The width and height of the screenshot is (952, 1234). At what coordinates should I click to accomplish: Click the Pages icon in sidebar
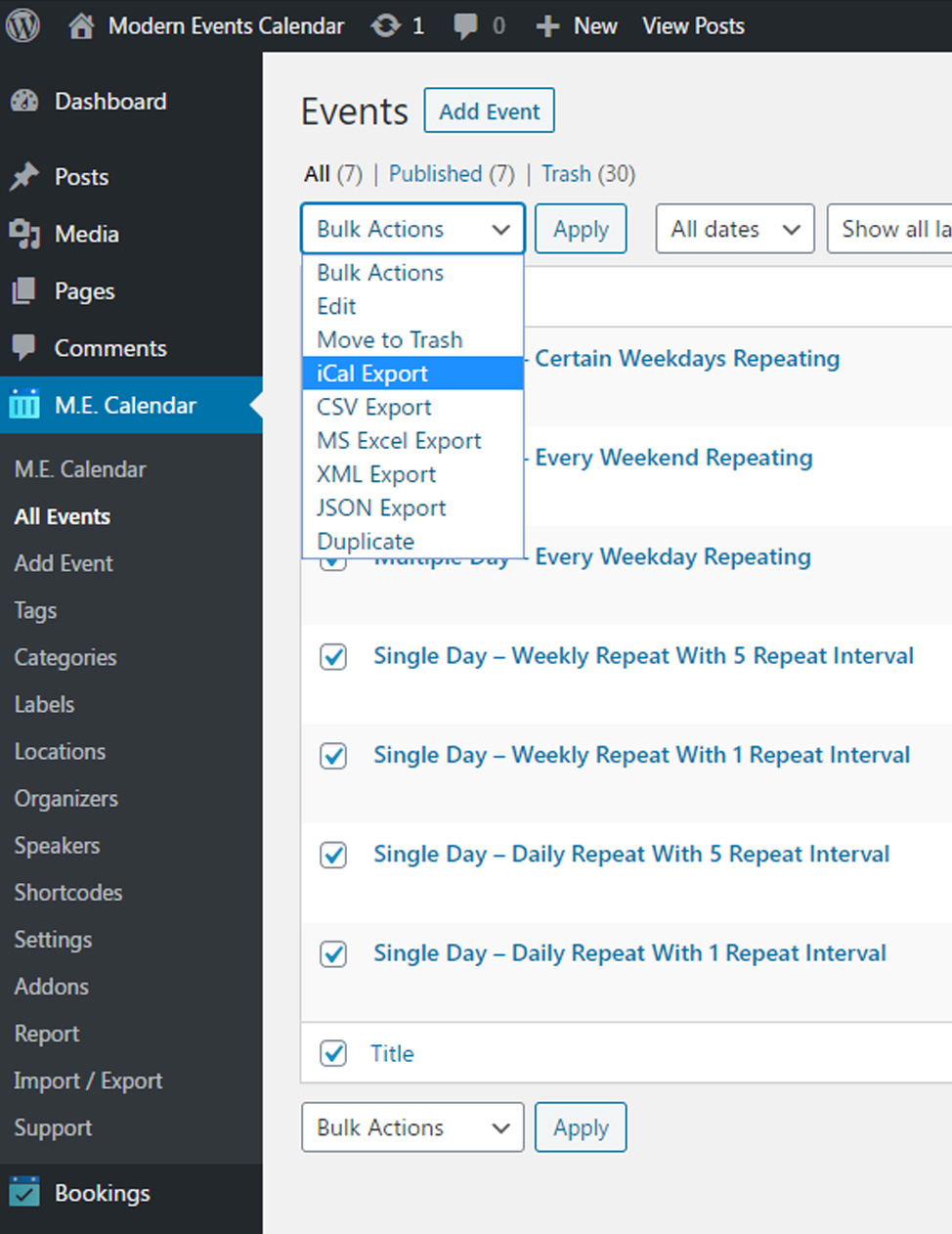coord(24,291)
